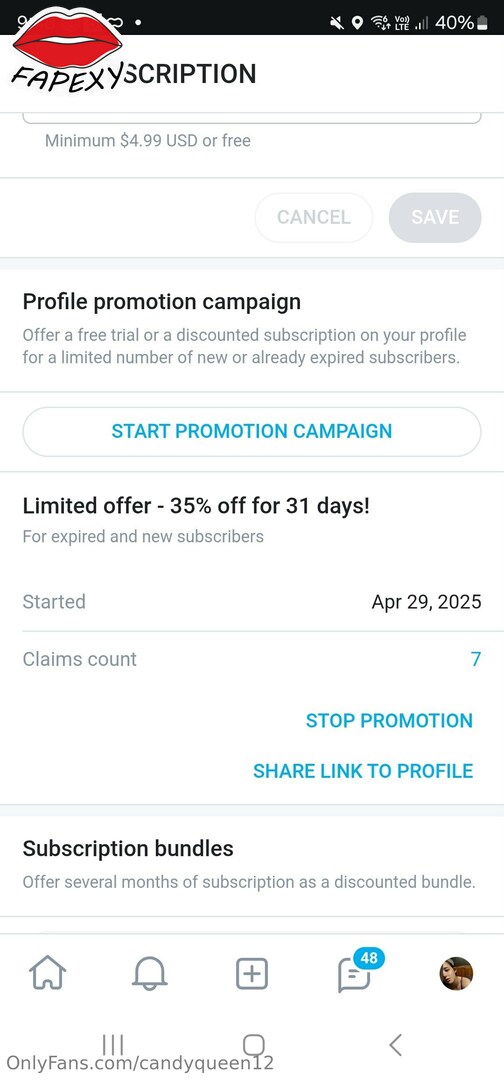Tap the muted sound status icon
This screenshot has height=1080, width=504.
(337, 23)
